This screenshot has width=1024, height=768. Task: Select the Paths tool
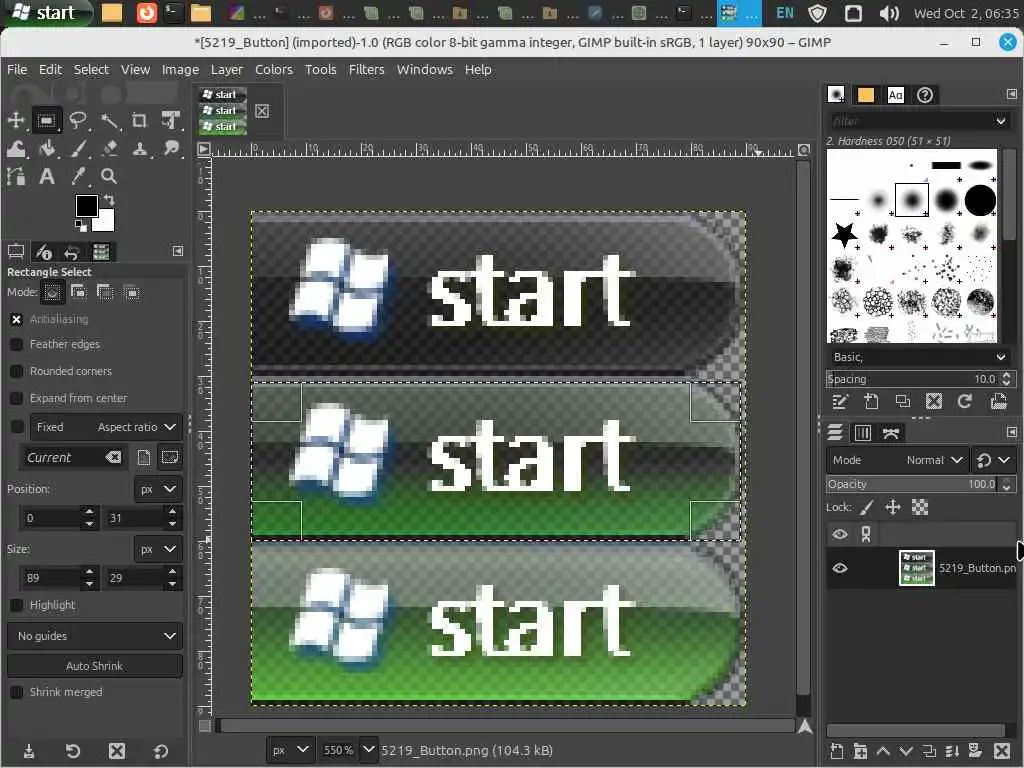(x=15, y=176)
